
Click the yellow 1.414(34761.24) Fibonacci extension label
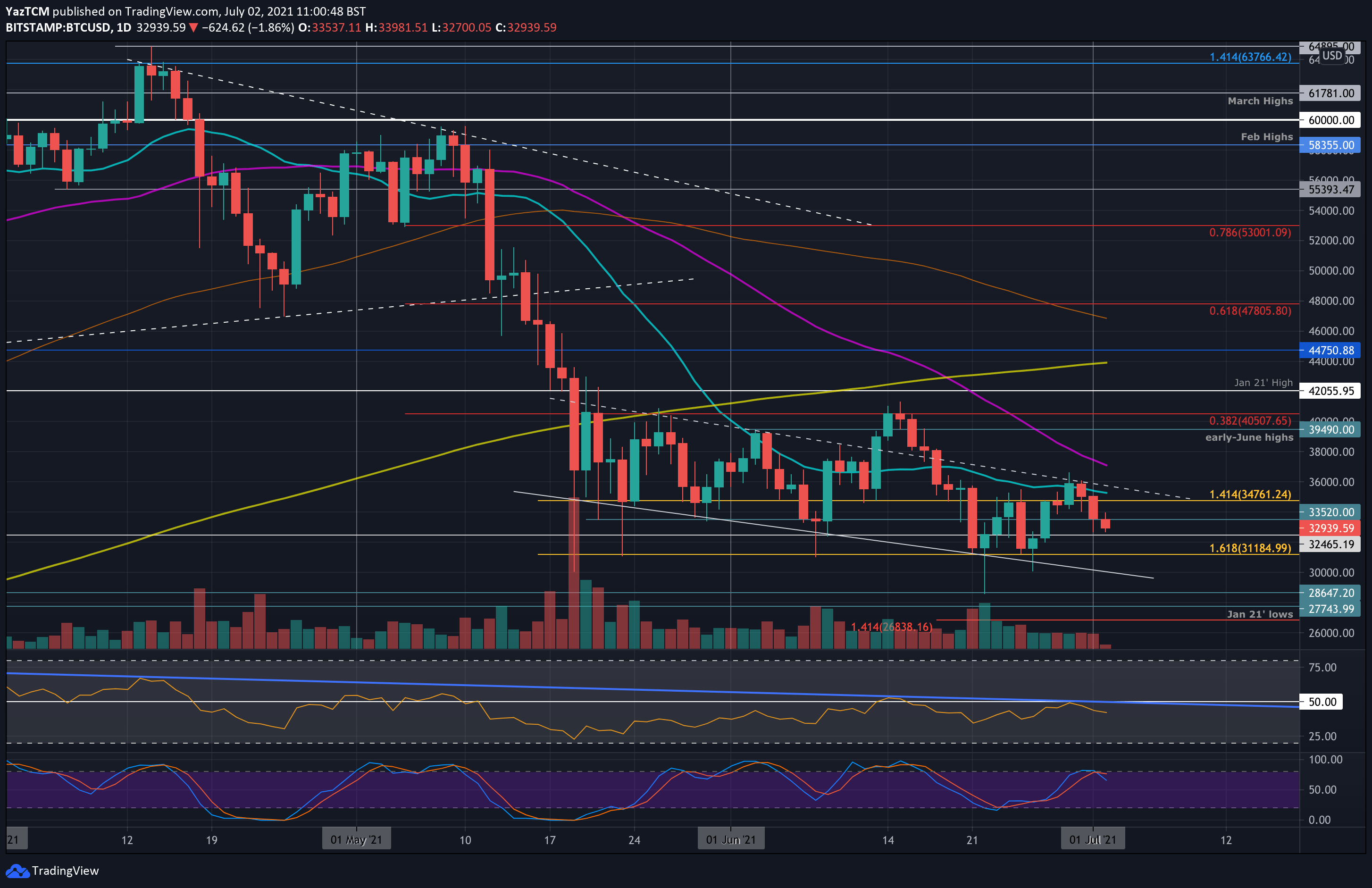pos(1251,495)
